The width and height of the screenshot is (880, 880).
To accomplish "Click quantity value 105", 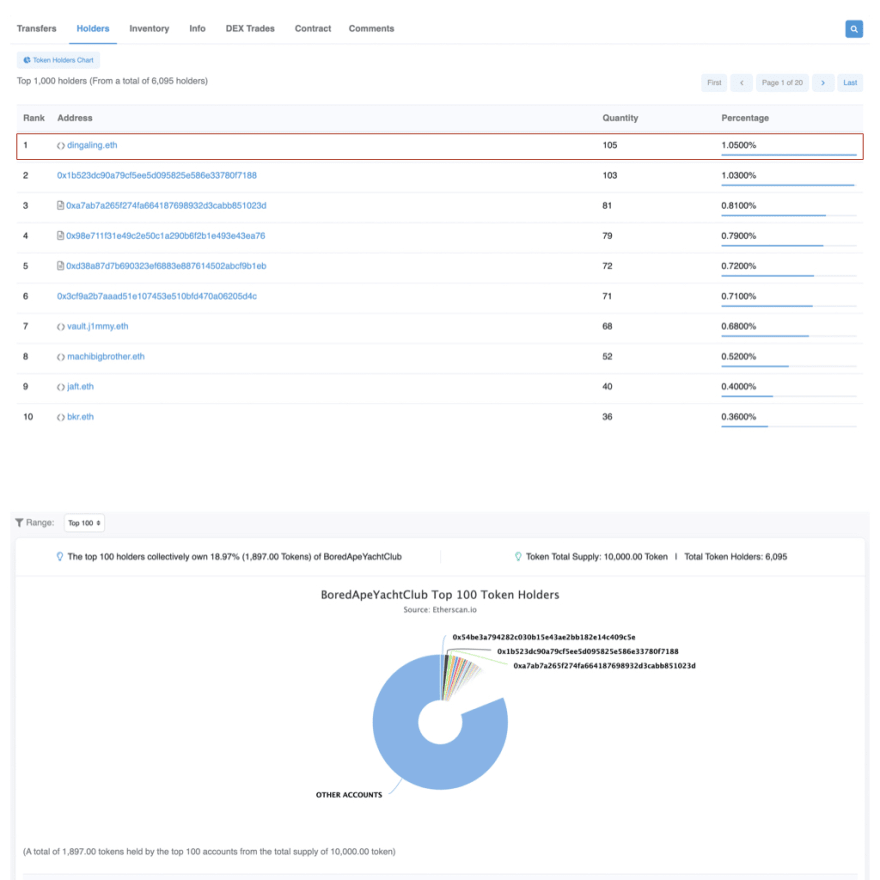I will pyautogui.click(x=609, y=145).
